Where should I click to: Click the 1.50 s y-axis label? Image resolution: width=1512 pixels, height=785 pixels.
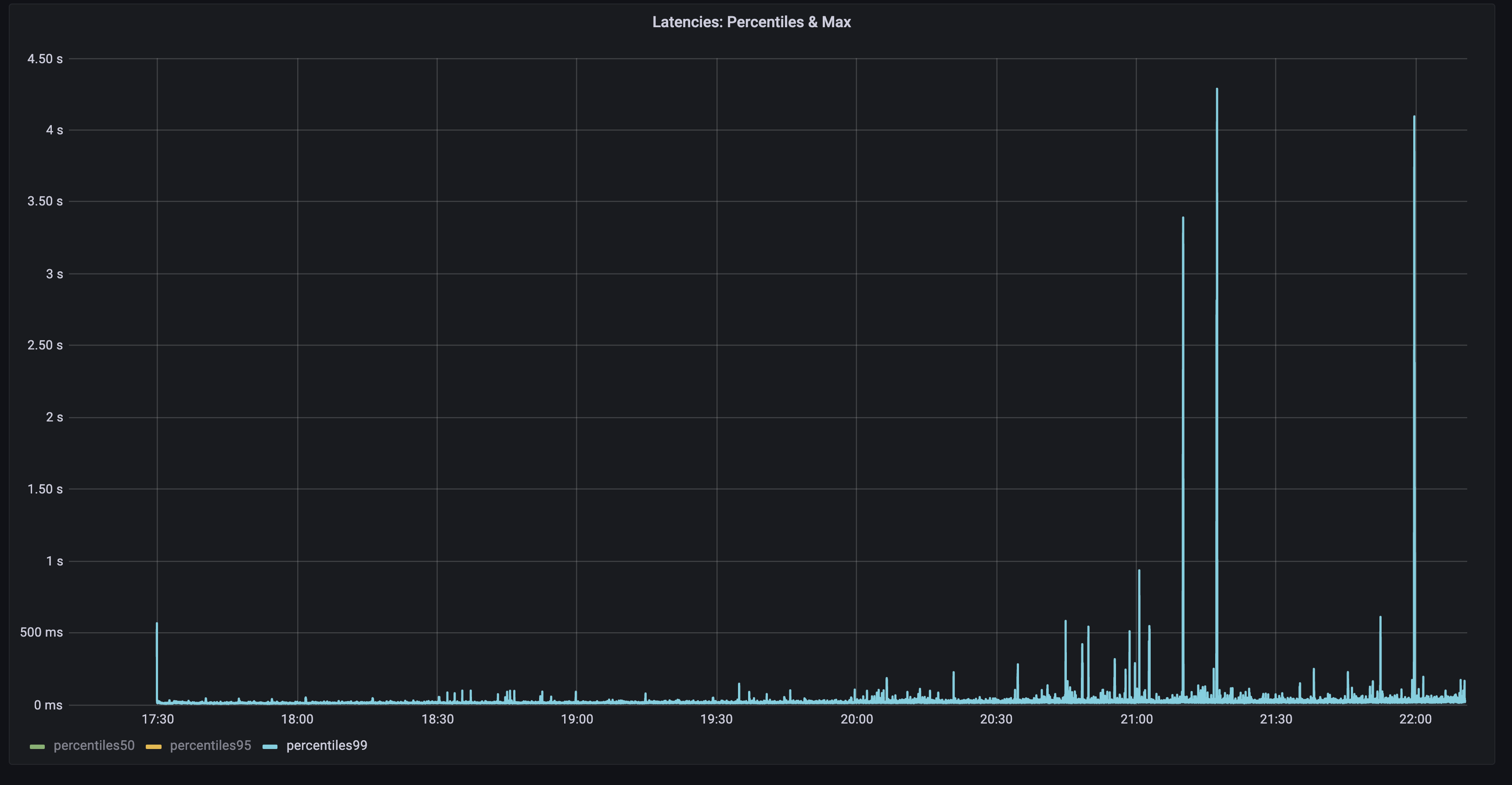[45, 489]
